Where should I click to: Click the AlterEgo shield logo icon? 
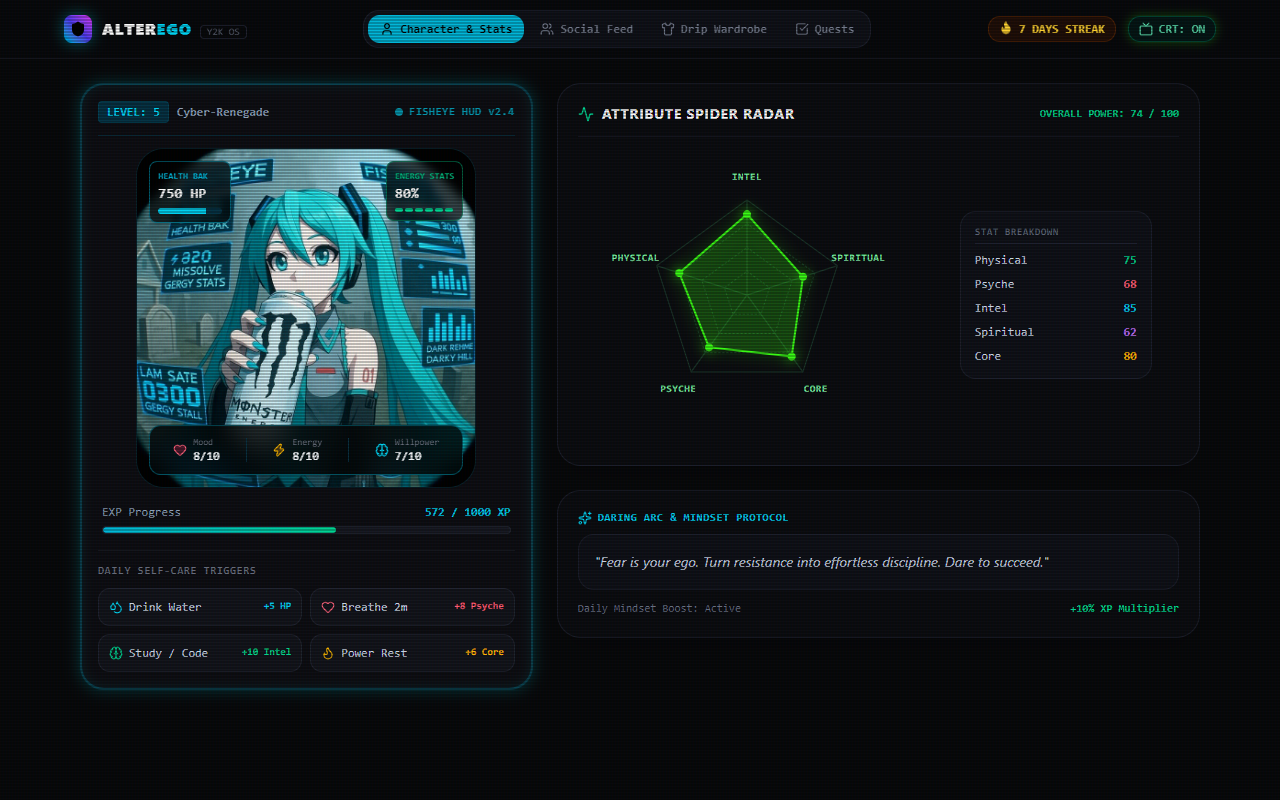pyautogui.click(x=78, y=29)
